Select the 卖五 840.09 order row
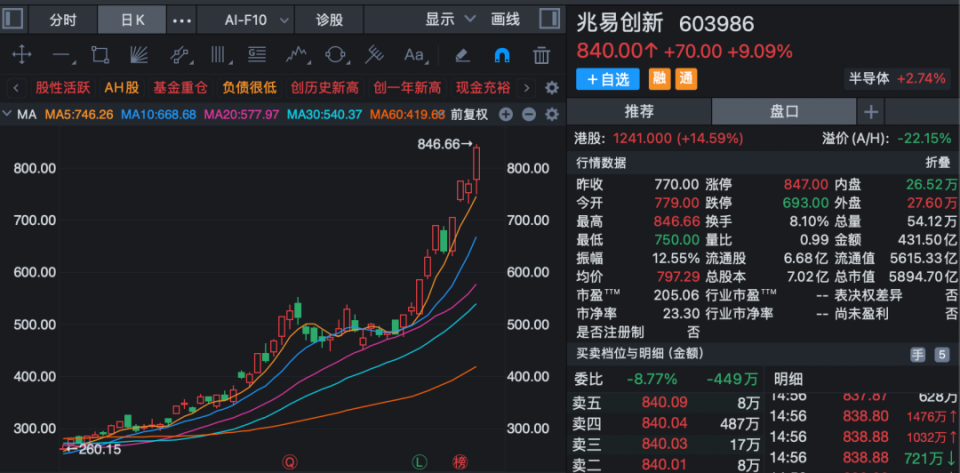Viewport: 960px width, 473px height. pos(666,403)
